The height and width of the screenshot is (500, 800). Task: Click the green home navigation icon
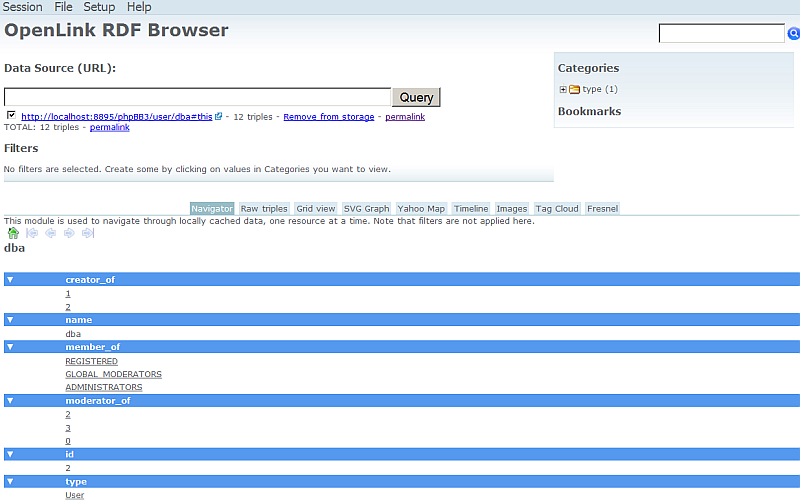(x=13, y=233)
